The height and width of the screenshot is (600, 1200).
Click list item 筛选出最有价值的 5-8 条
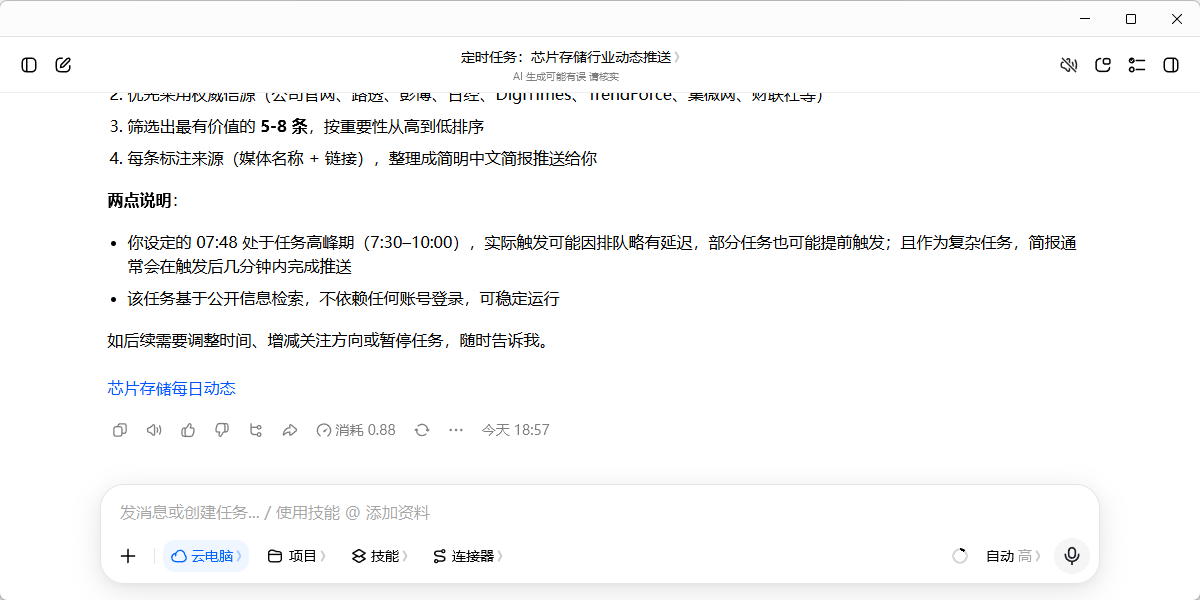[x=306, y=127]
